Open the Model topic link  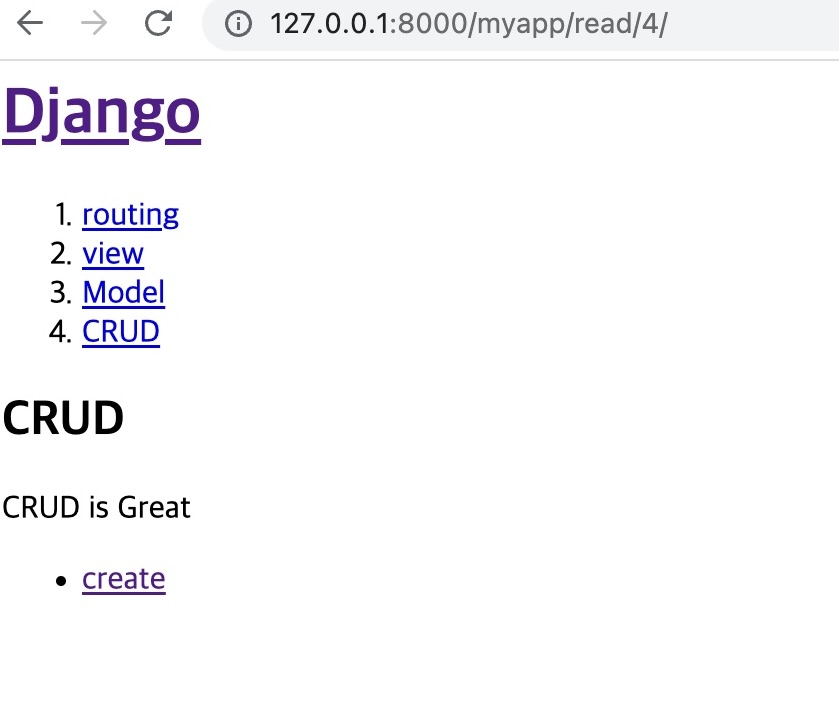coord(124,293)
